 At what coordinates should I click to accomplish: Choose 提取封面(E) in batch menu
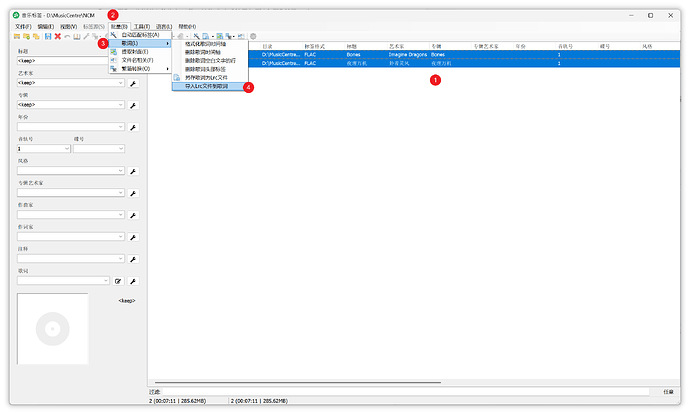(140, 52)
